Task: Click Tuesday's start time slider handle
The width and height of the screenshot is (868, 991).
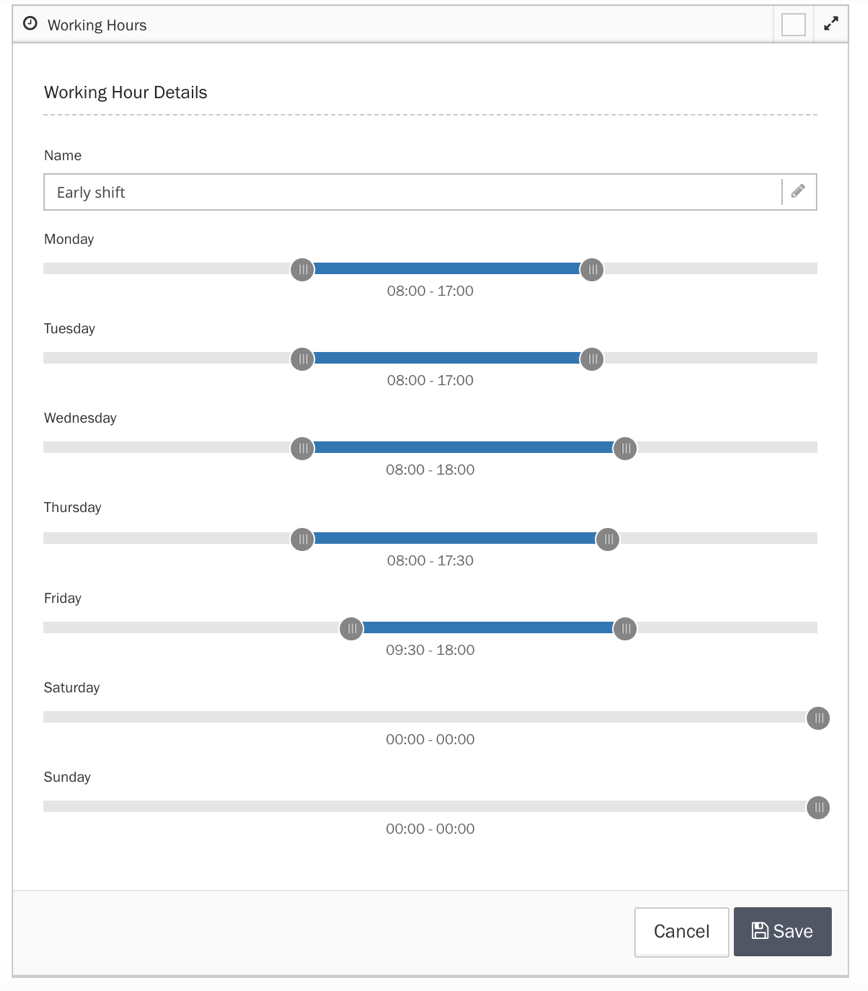Action: tap(302, 359)
